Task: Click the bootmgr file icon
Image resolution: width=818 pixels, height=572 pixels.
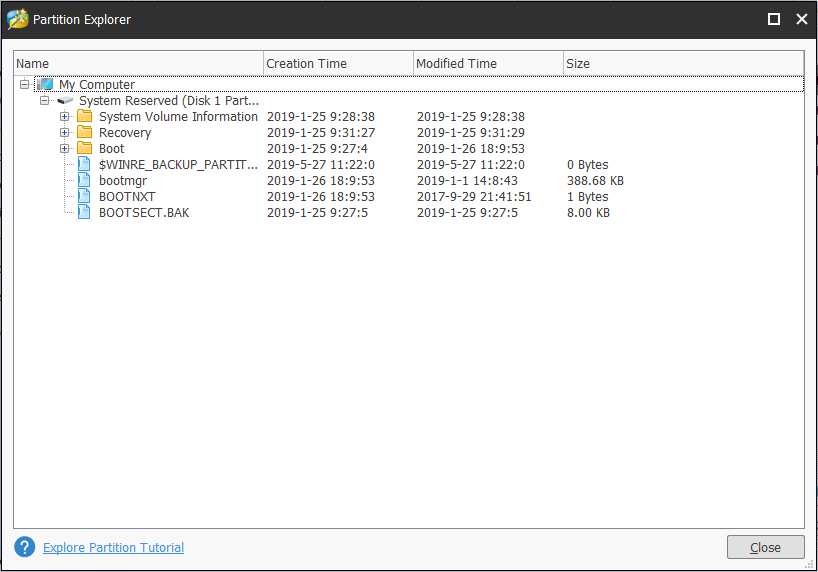Action: tap(84, 181)
